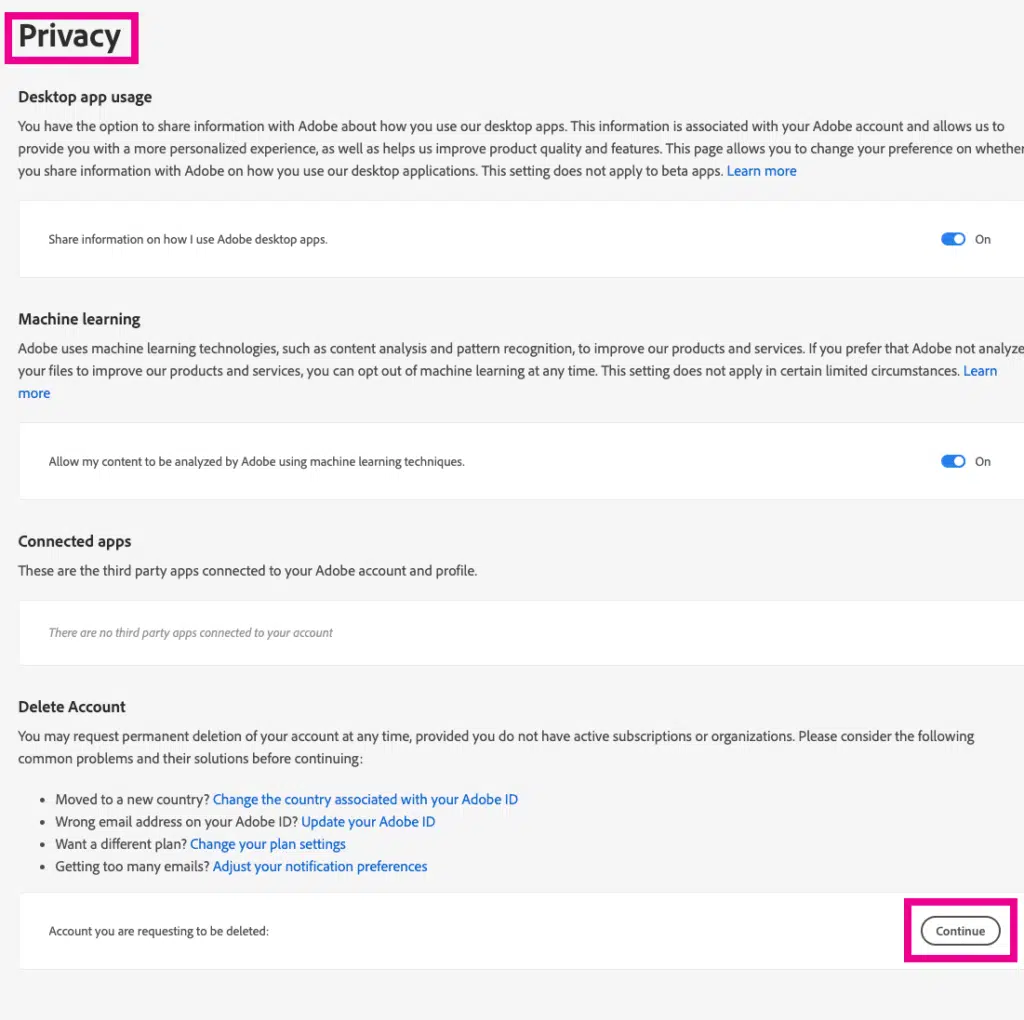Open Learn more link under Desktop app usage
1024x1020 pixels.
(761, 171)
